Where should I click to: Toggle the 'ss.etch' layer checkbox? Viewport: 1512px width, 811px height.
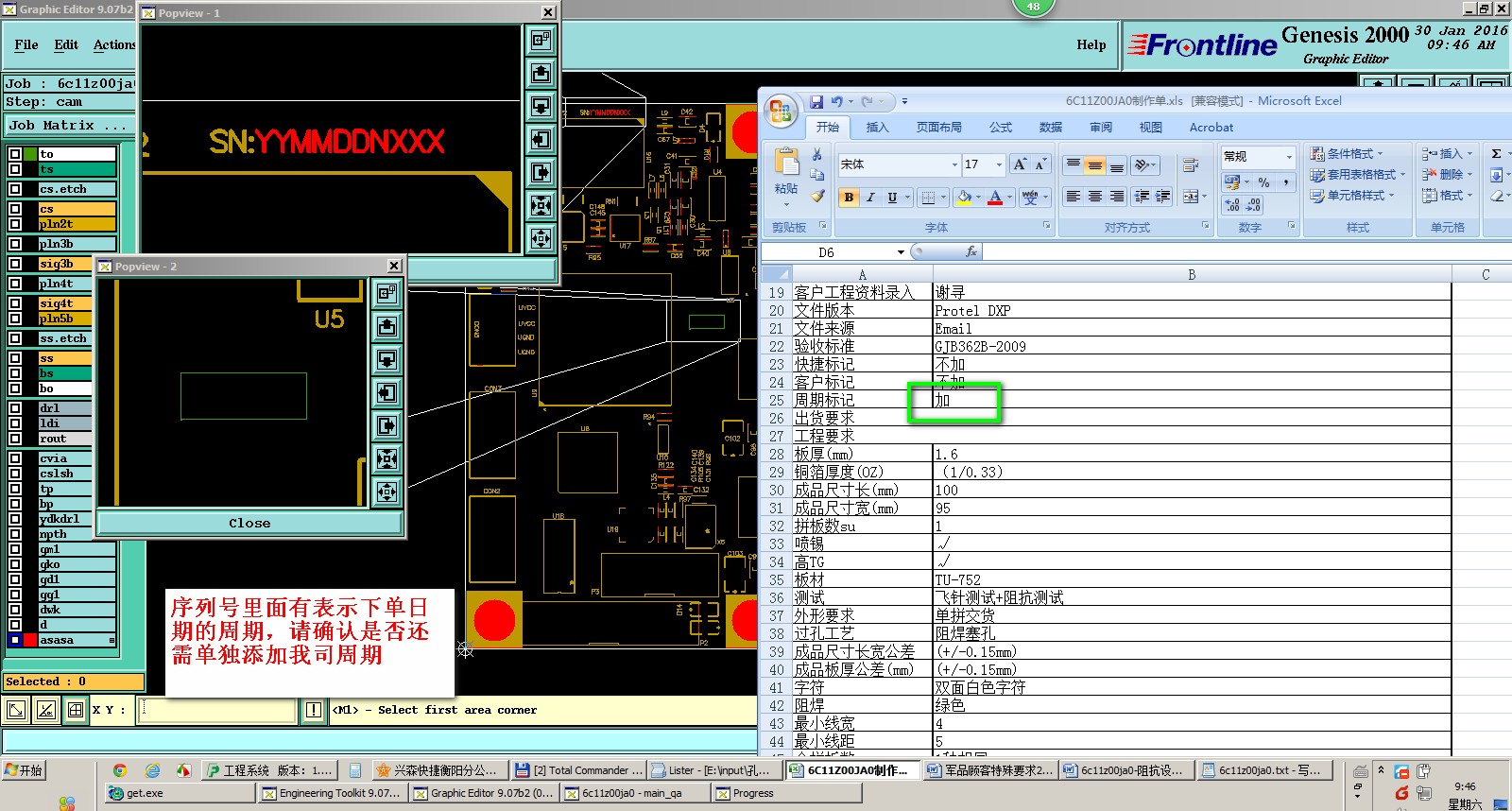(x=15, y=338)
